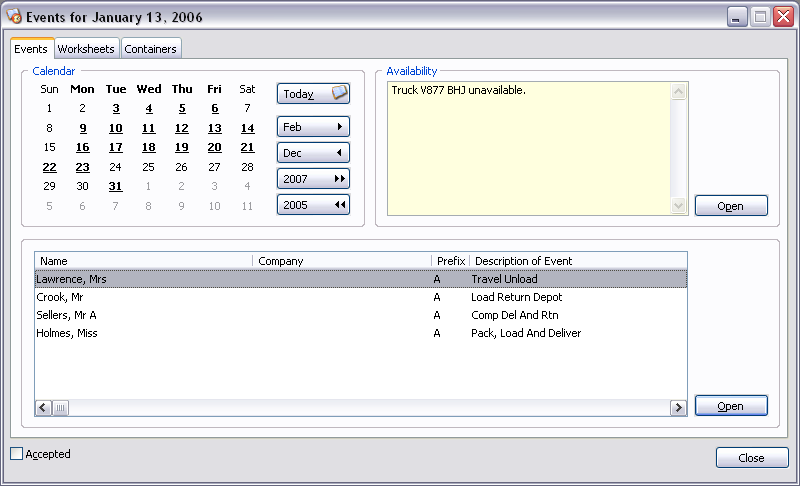Click the Today button with calendar icon
The width and height of the screenshot is (800, 486).
pyautogui.click(x=313, y=94)
